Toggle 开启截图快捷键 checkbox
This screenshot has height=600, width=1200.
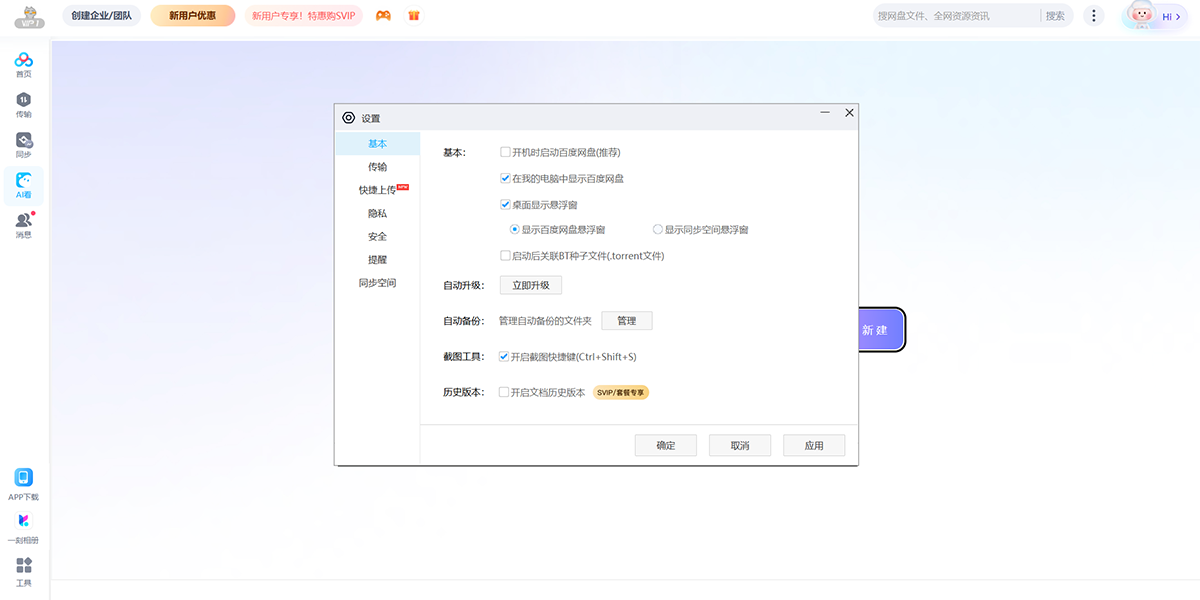504,357
